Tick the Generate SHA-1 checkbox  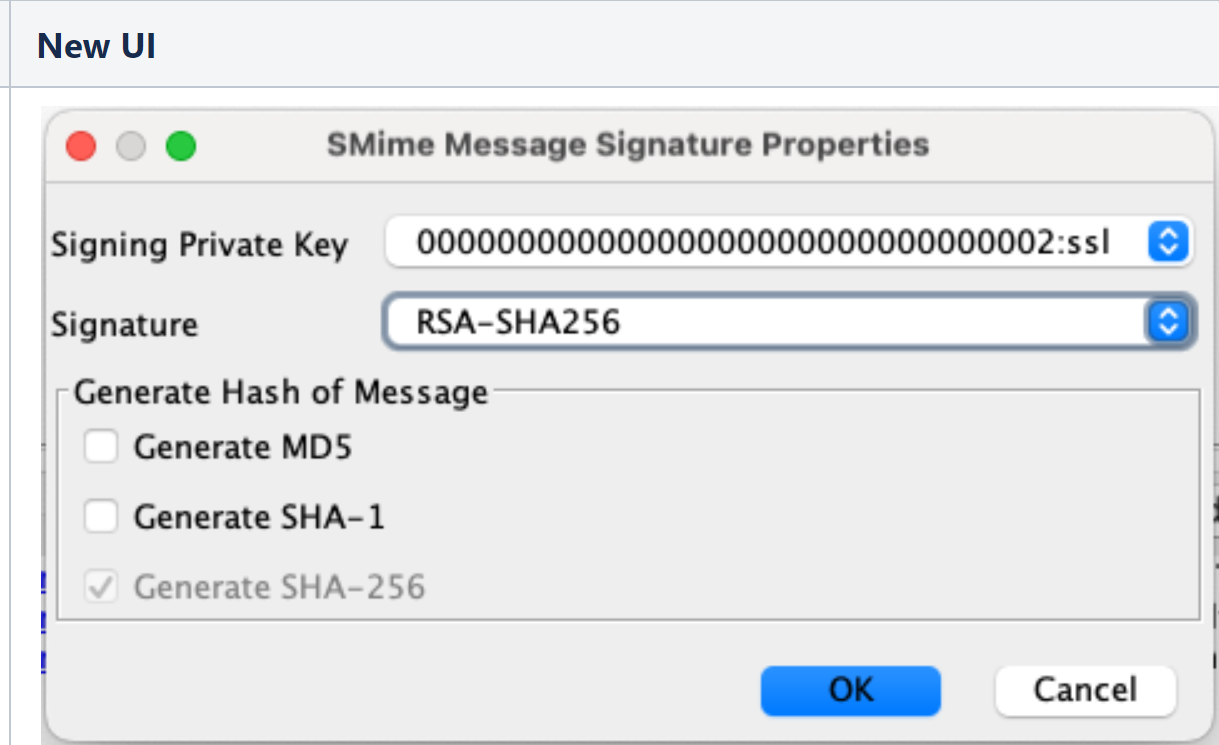pos(101,517)
